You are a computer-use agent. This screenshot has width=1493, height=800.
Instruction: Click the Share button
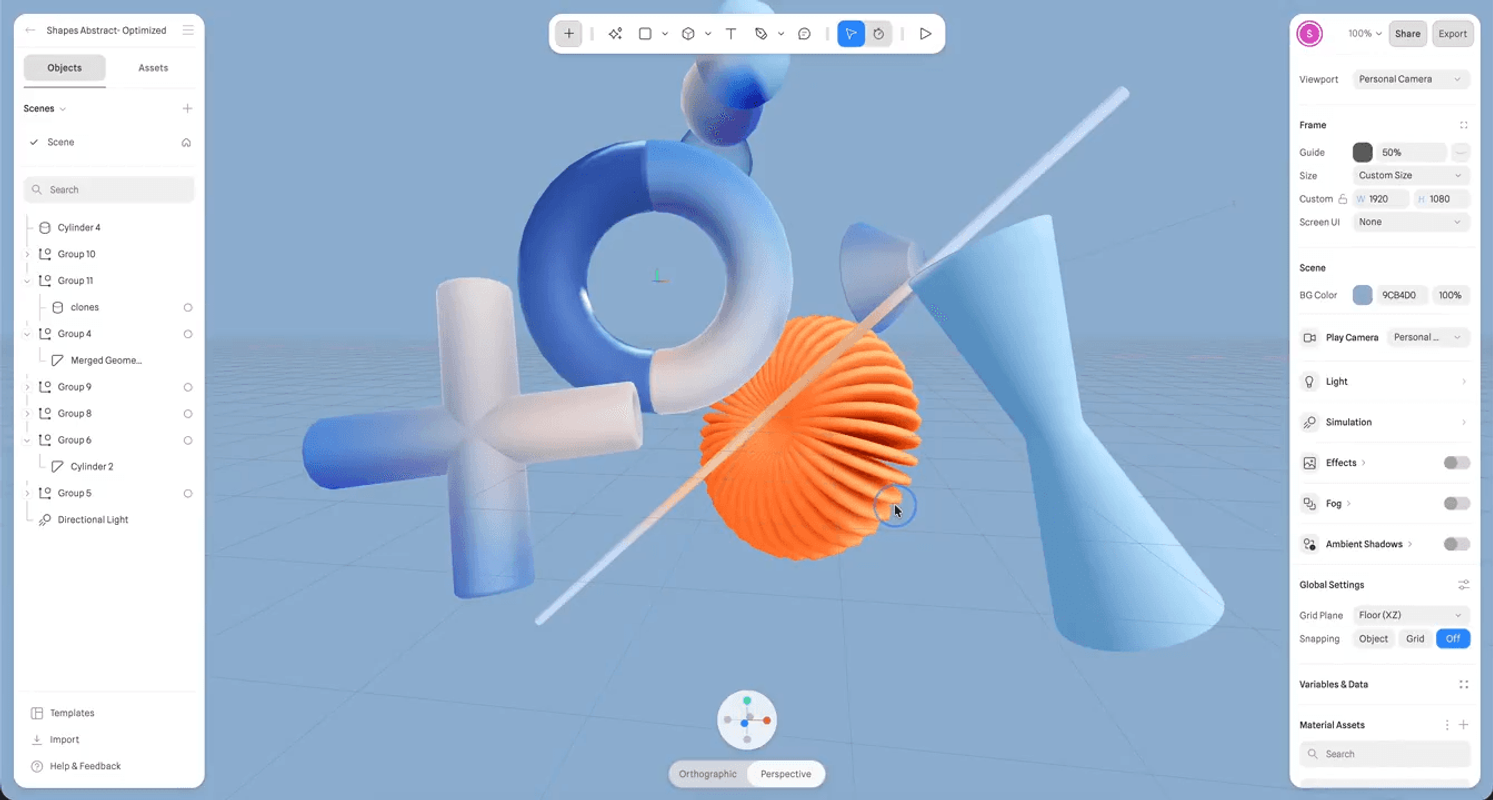tap(1407, 34)
